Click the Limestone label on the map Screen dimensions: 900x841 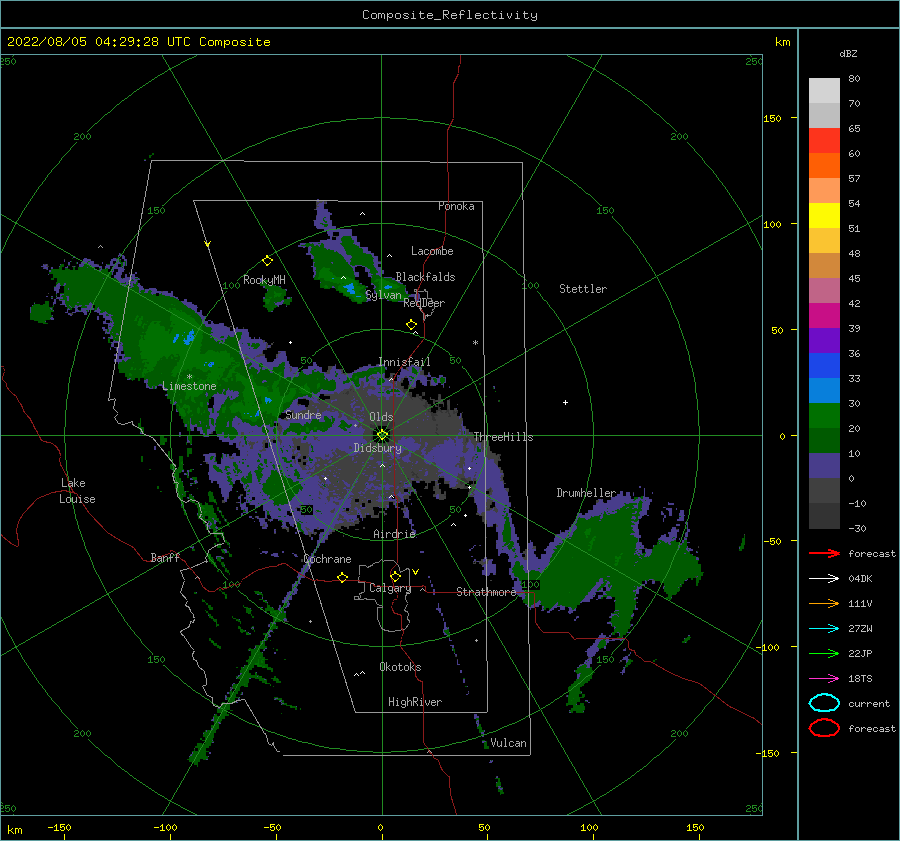(189, 386)
